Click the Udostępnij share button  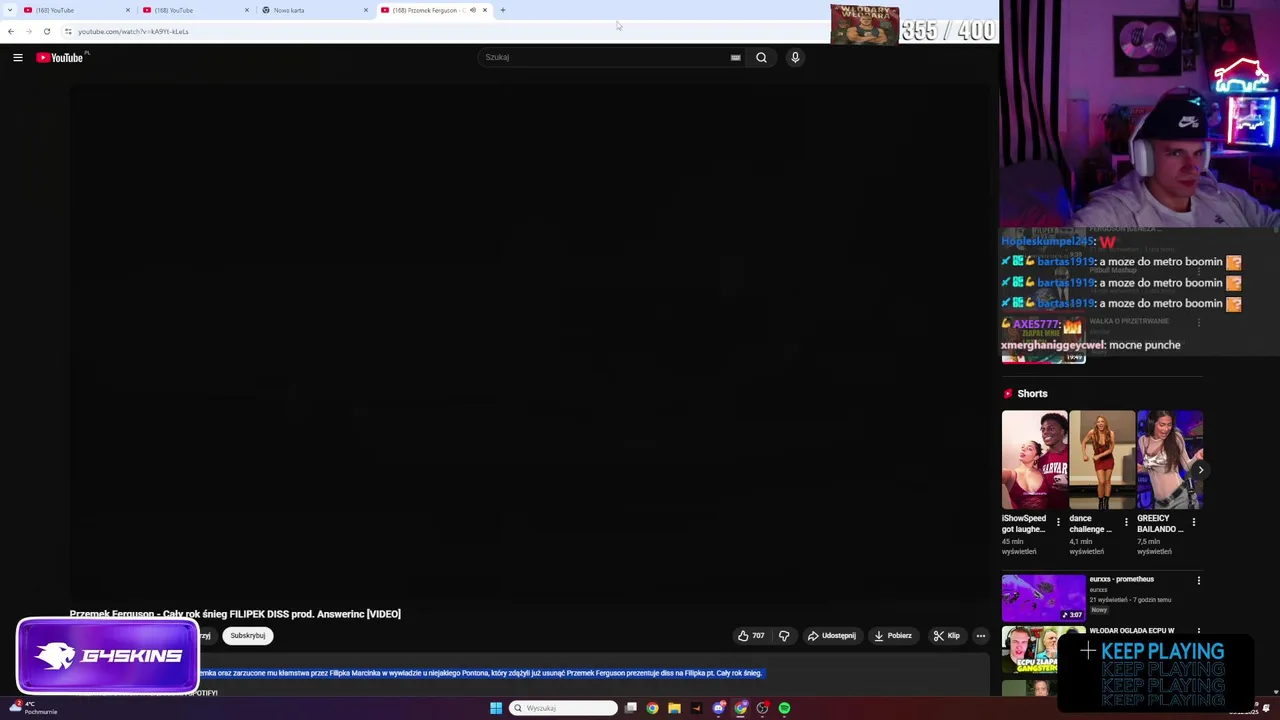832,636
